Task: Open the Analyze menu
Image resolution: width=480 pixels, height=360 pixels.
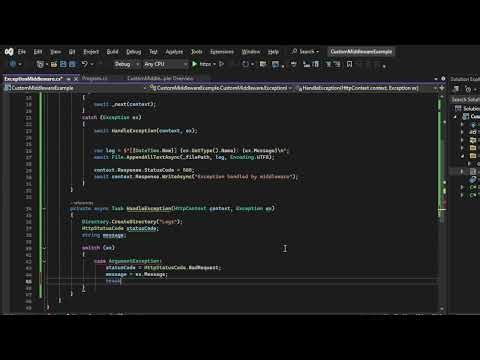Action: (x=174, y=52)
